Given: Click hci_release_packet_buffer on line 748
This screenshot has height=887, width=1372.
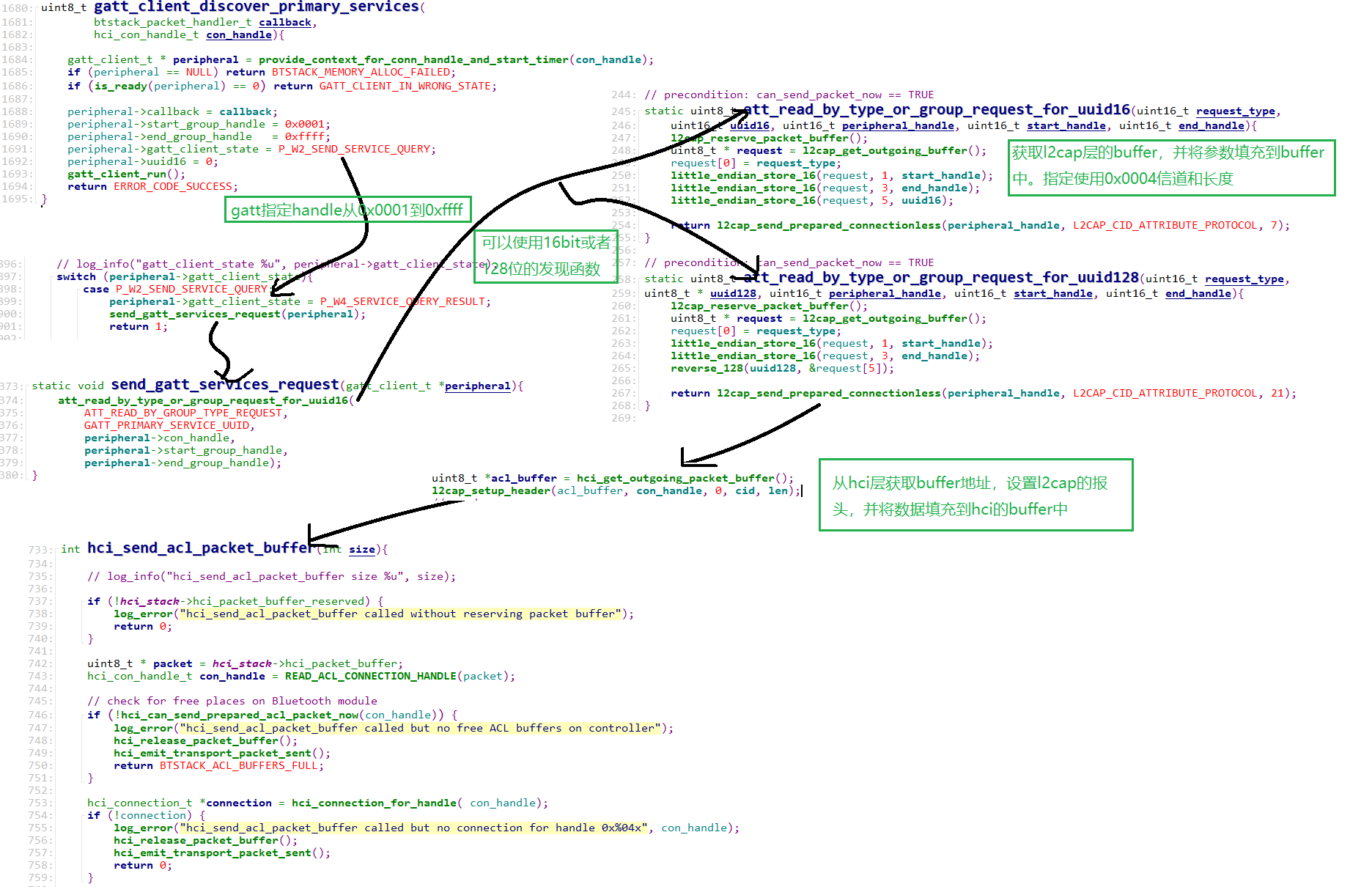Looking at the screenshot, I should [196, 741].
